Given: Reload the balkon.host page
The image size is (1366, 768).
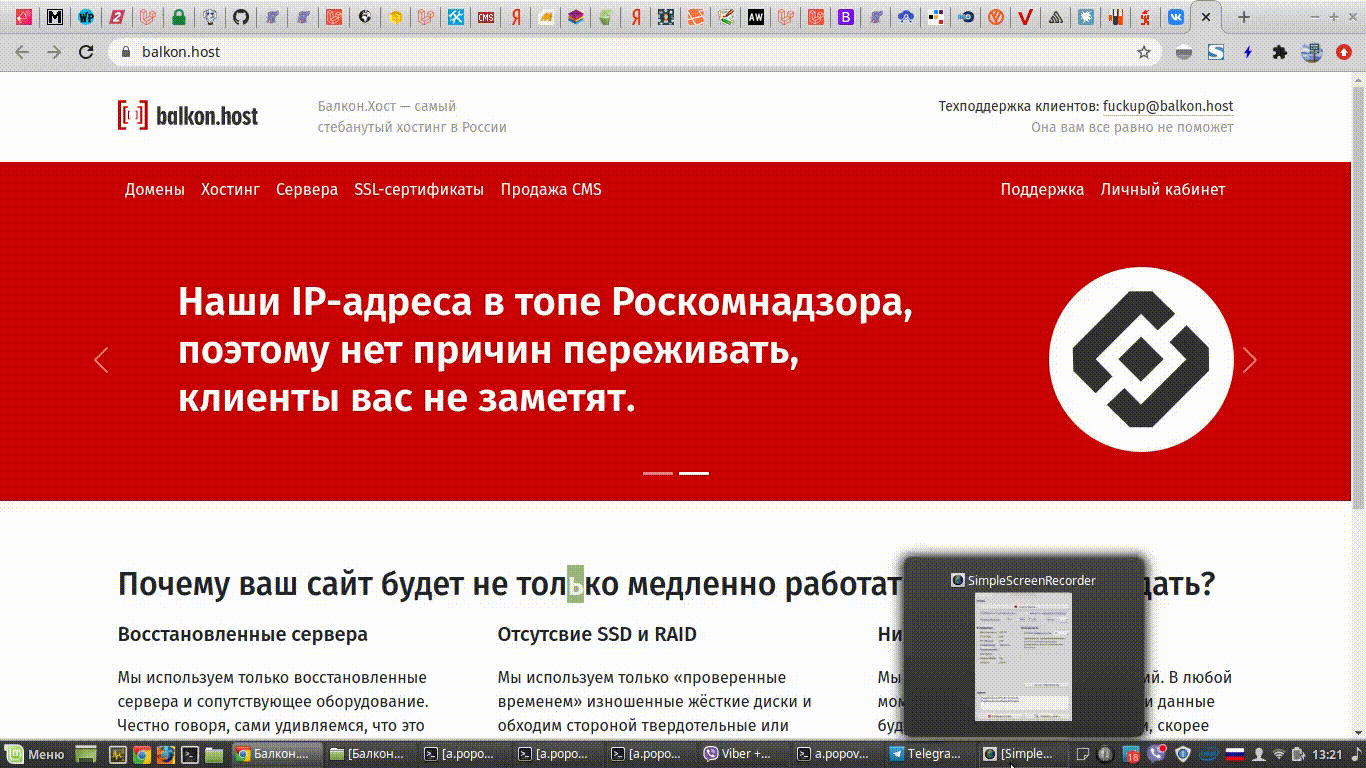Looking at the screenshot, I should click(86, 52).
